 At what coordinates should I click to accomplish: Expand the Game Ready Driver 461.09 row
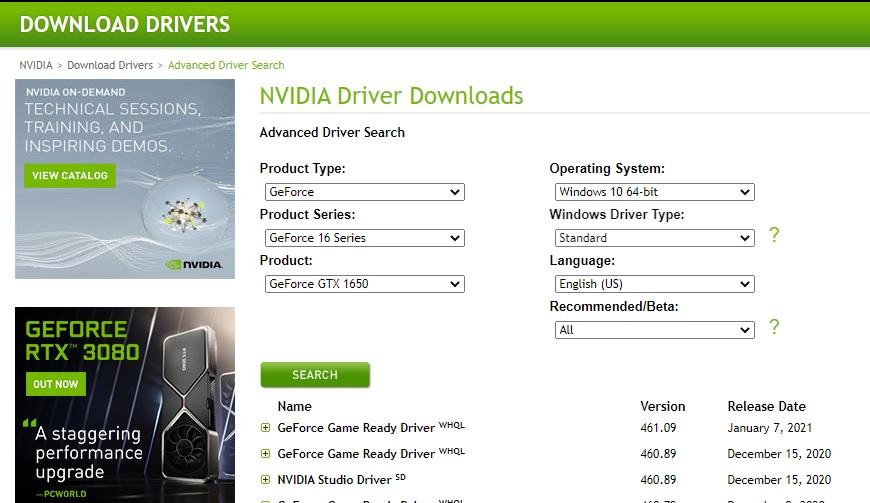tap(265, 428)
